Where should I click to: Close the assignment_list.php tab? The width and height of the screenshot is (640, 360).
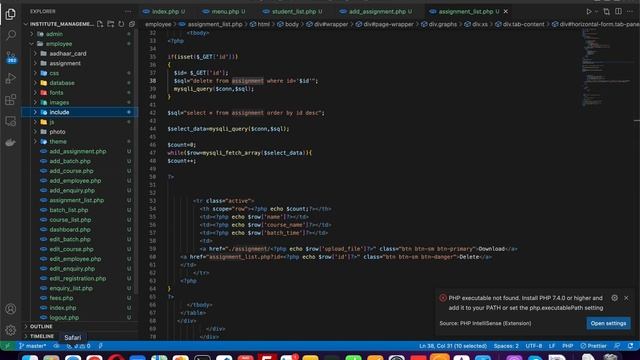[x=506, y=11]
